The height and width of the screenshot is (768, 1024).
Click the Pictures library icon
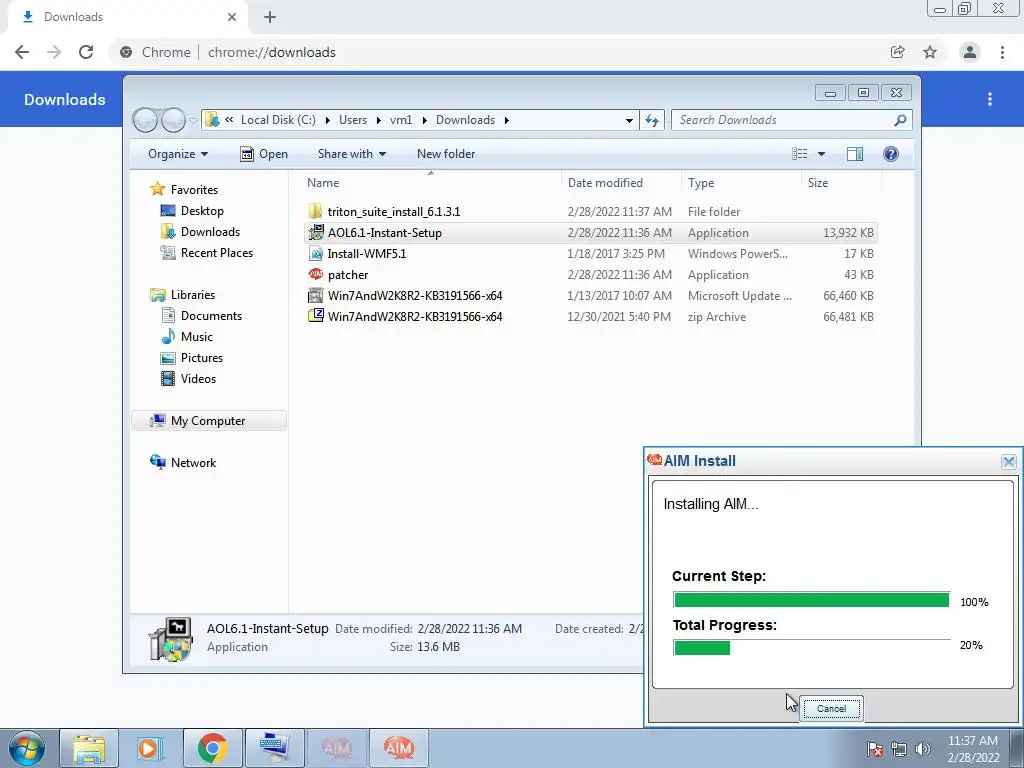[168, 358]
